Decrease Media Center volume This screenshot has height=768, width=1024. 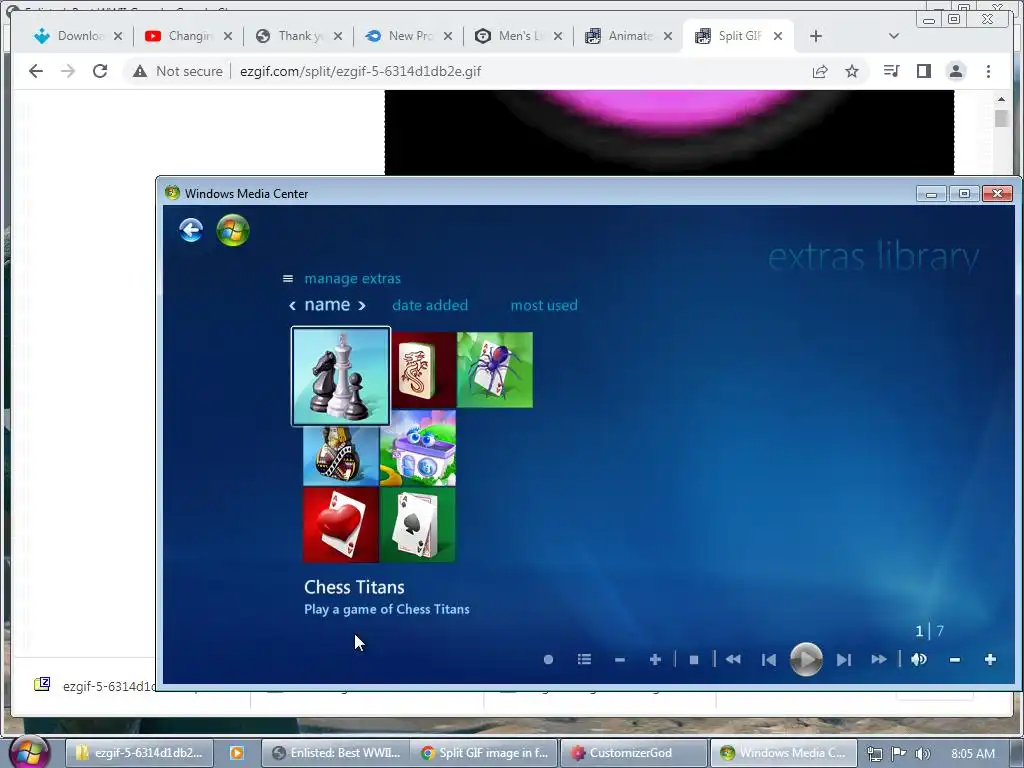(955, 660)
